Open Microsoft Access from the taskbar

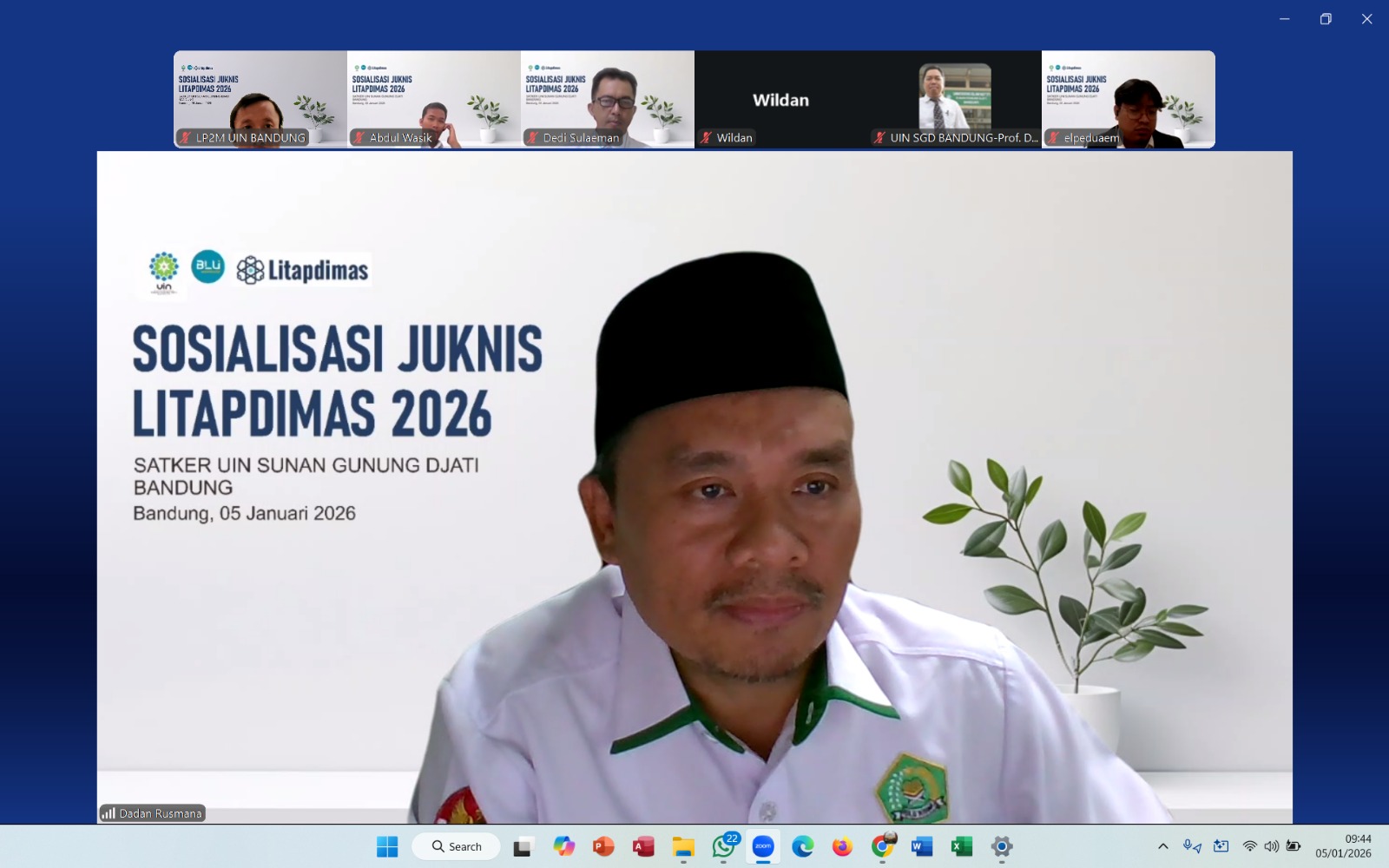coord(643,846)
